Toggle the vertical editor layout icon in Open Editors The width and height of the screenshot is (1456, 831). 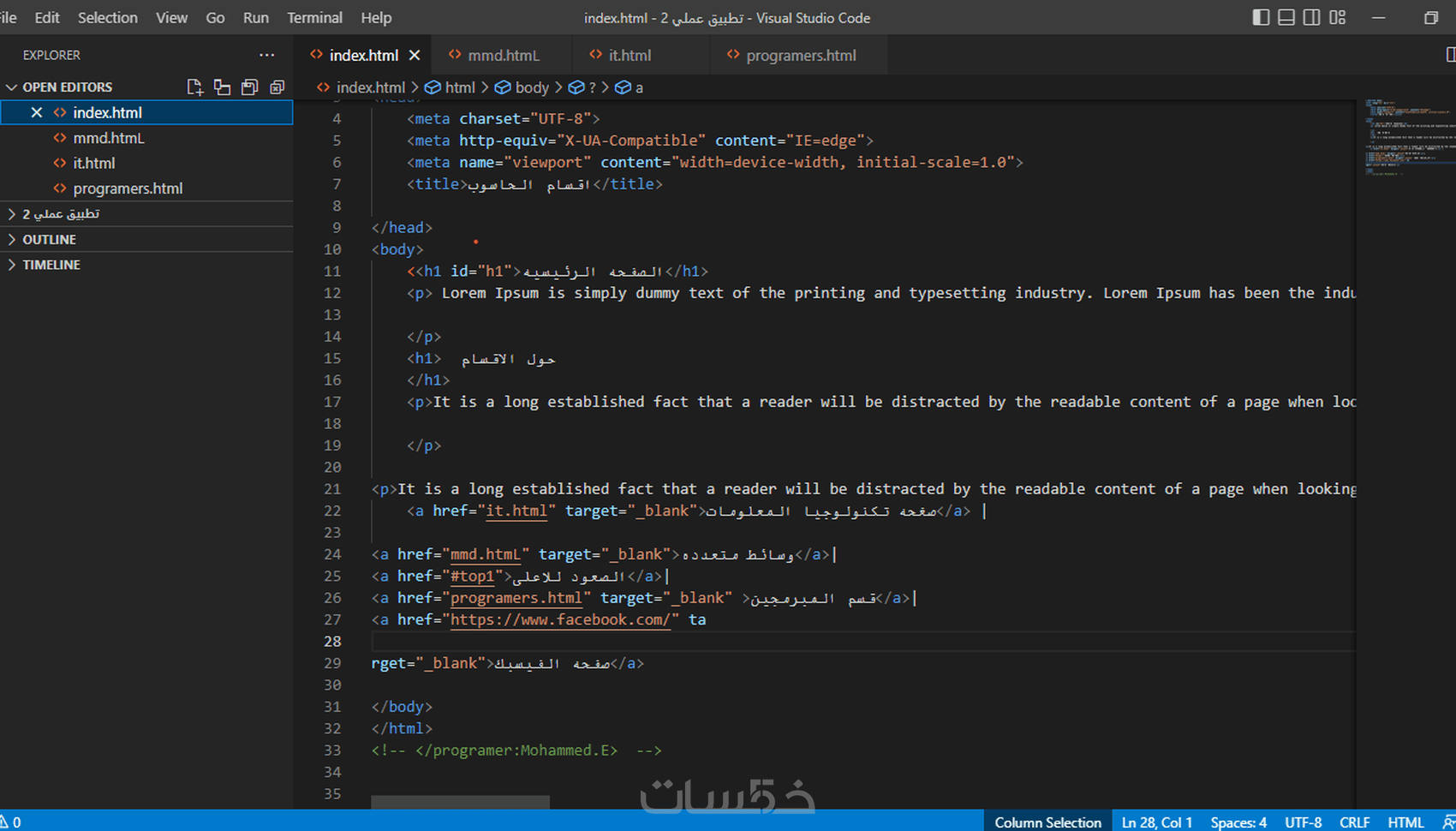click(x=222, y=87)
